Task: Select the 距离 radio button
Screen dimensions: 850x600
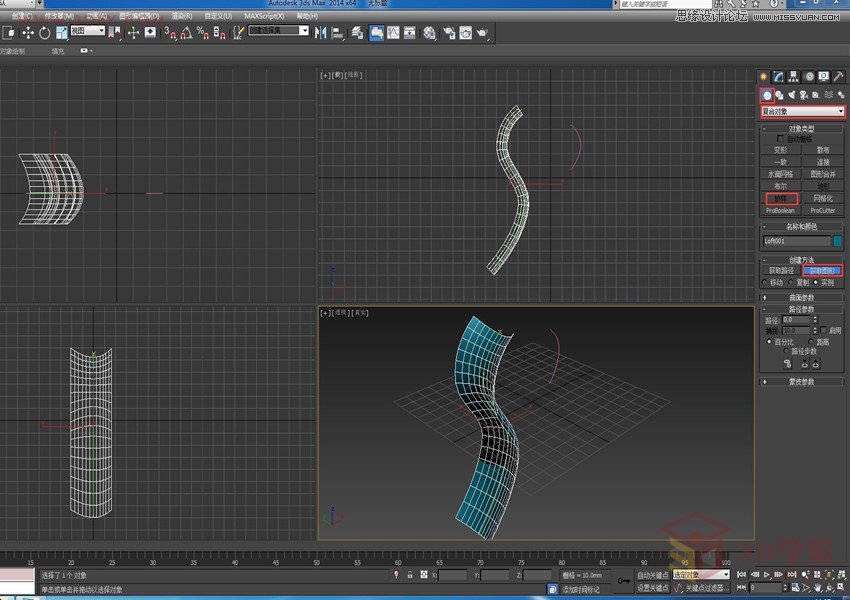Action: [x=811, y=342]
